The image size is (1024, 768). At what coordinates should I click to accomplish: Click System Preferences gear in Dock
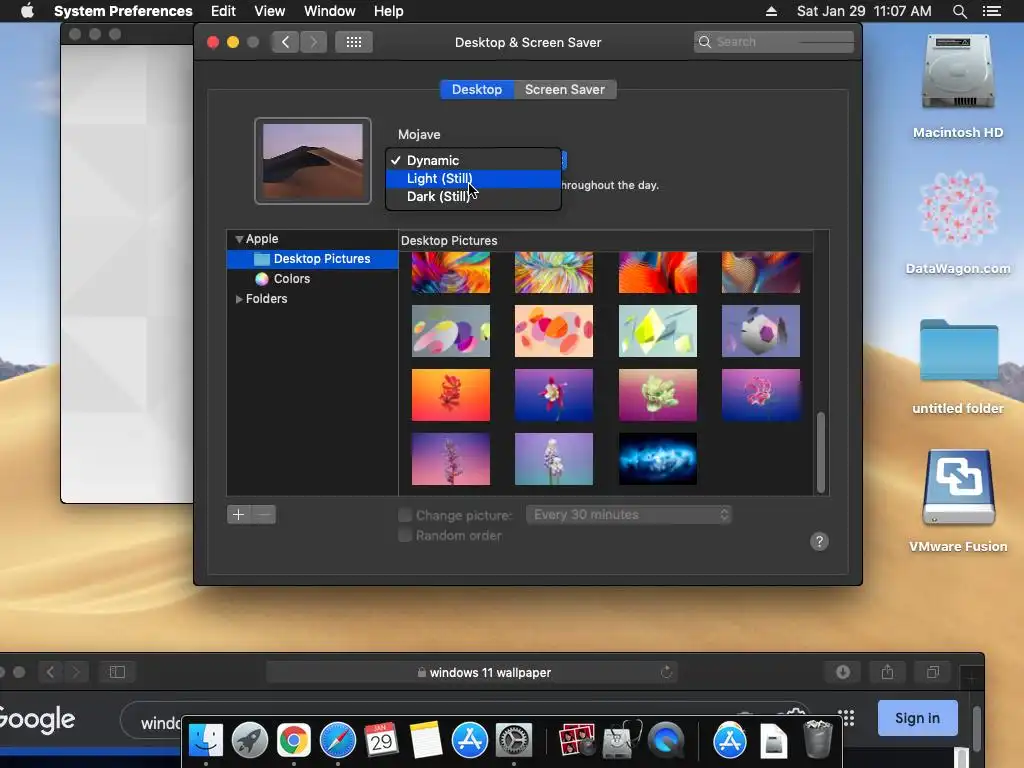514,741
